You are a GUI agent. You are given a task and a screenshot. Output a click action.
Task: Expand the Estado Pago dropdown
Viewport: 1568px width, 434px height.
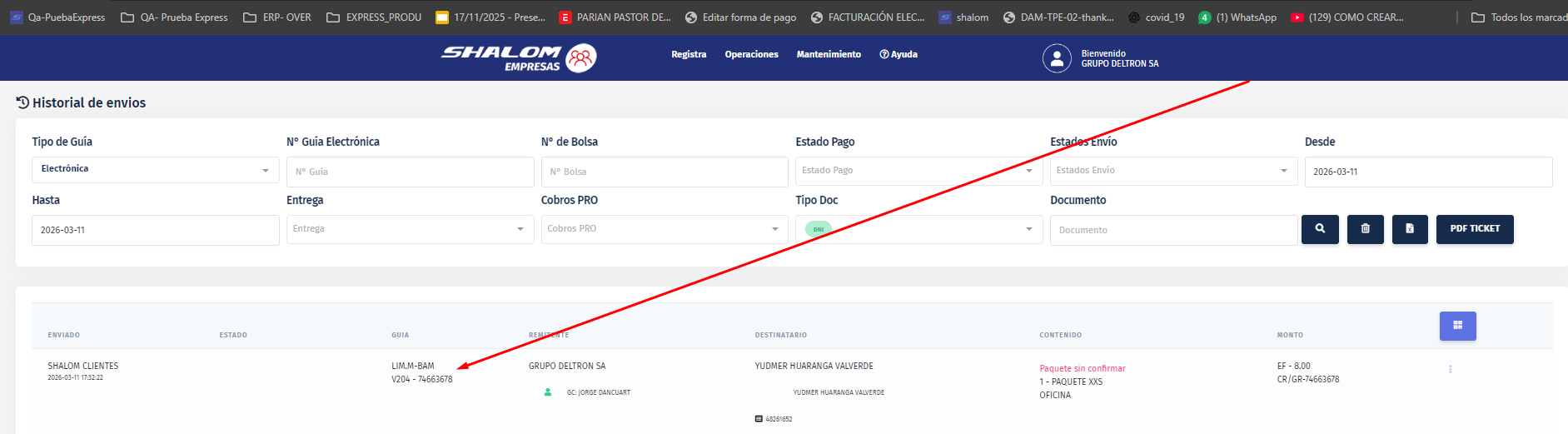918,171
